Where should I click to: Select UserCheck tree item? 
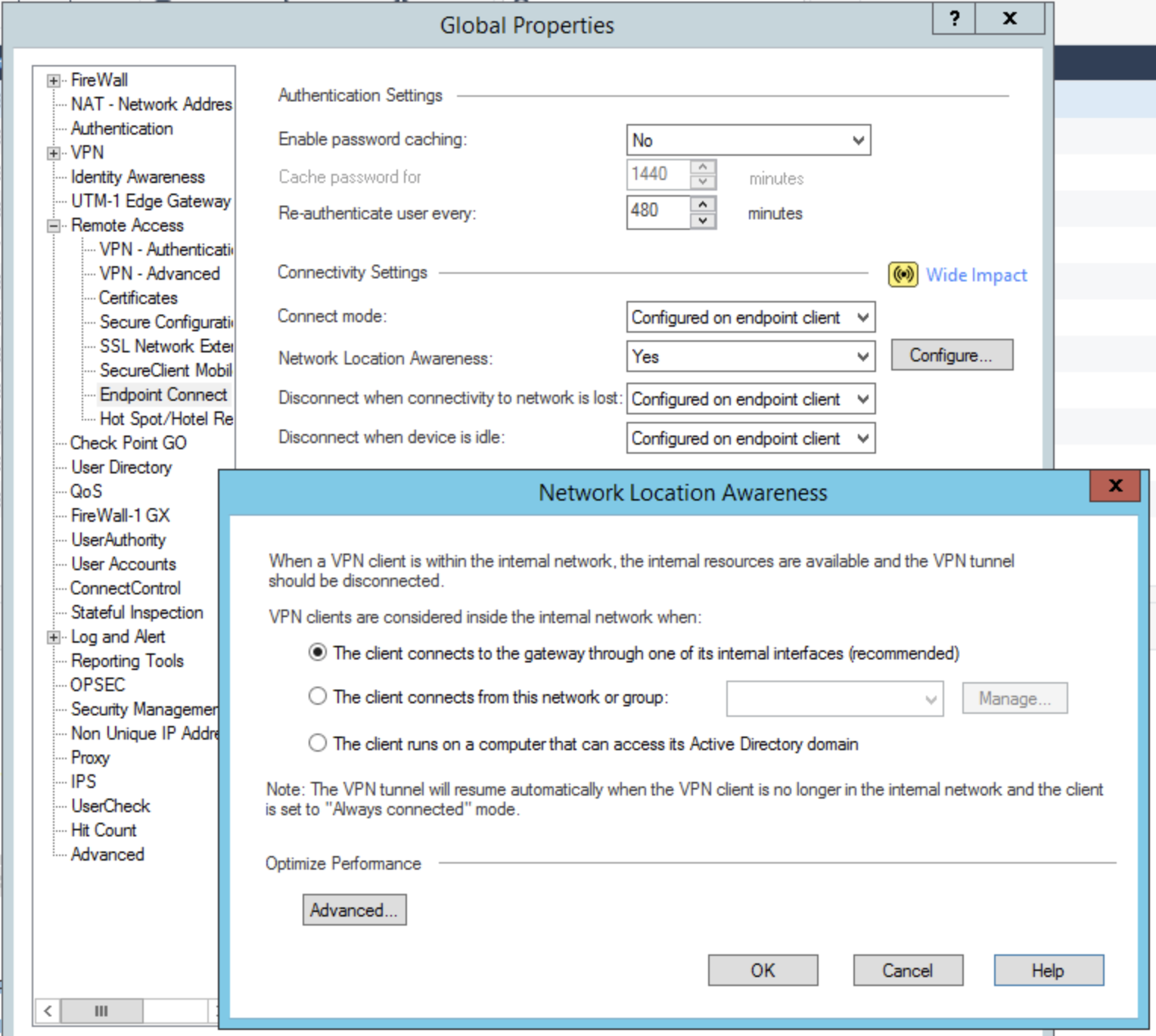click(x=110, y=806)
